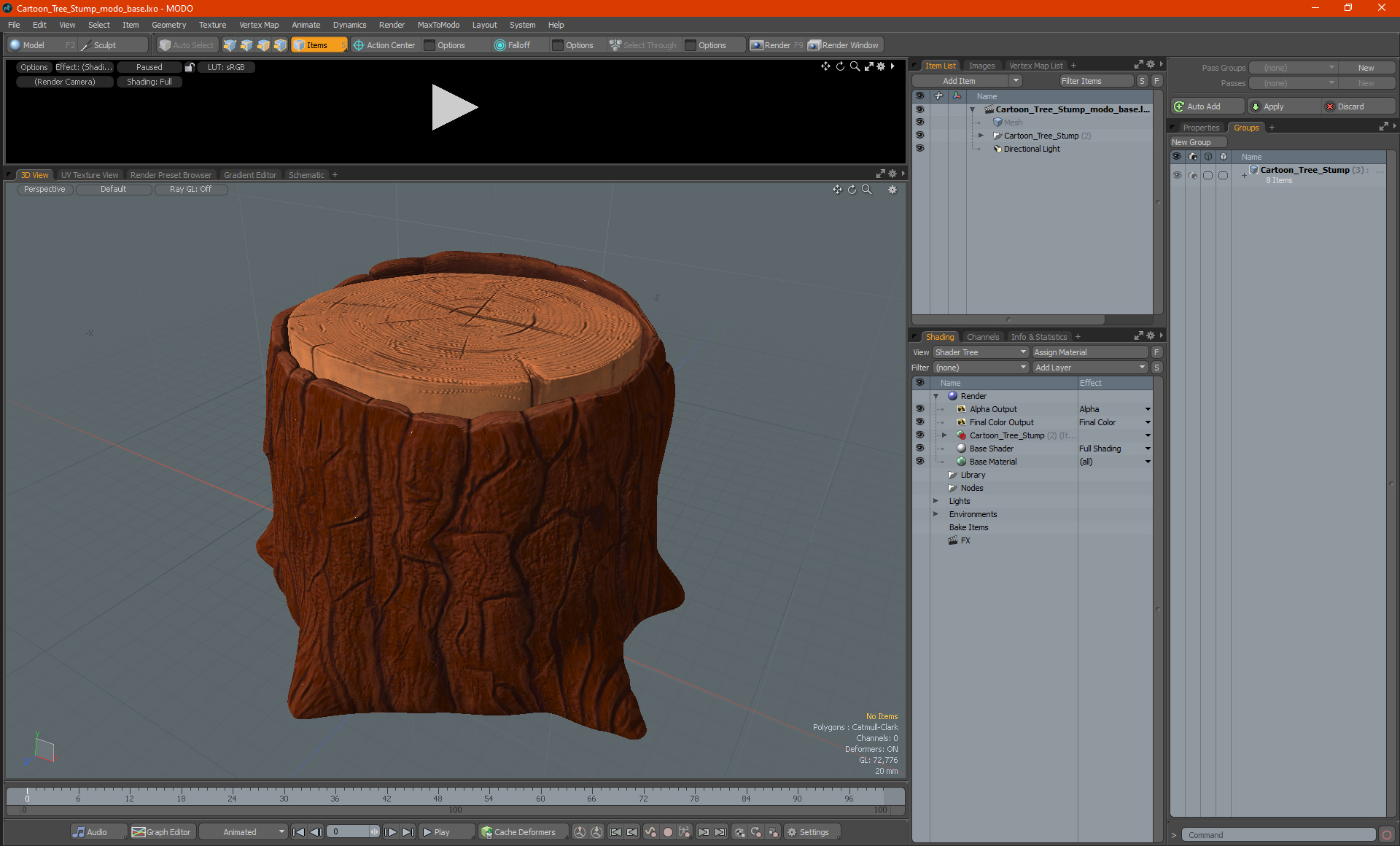Collapse the Render tree node
Viewport: 1400px width, 846px height.
[936, 396]
